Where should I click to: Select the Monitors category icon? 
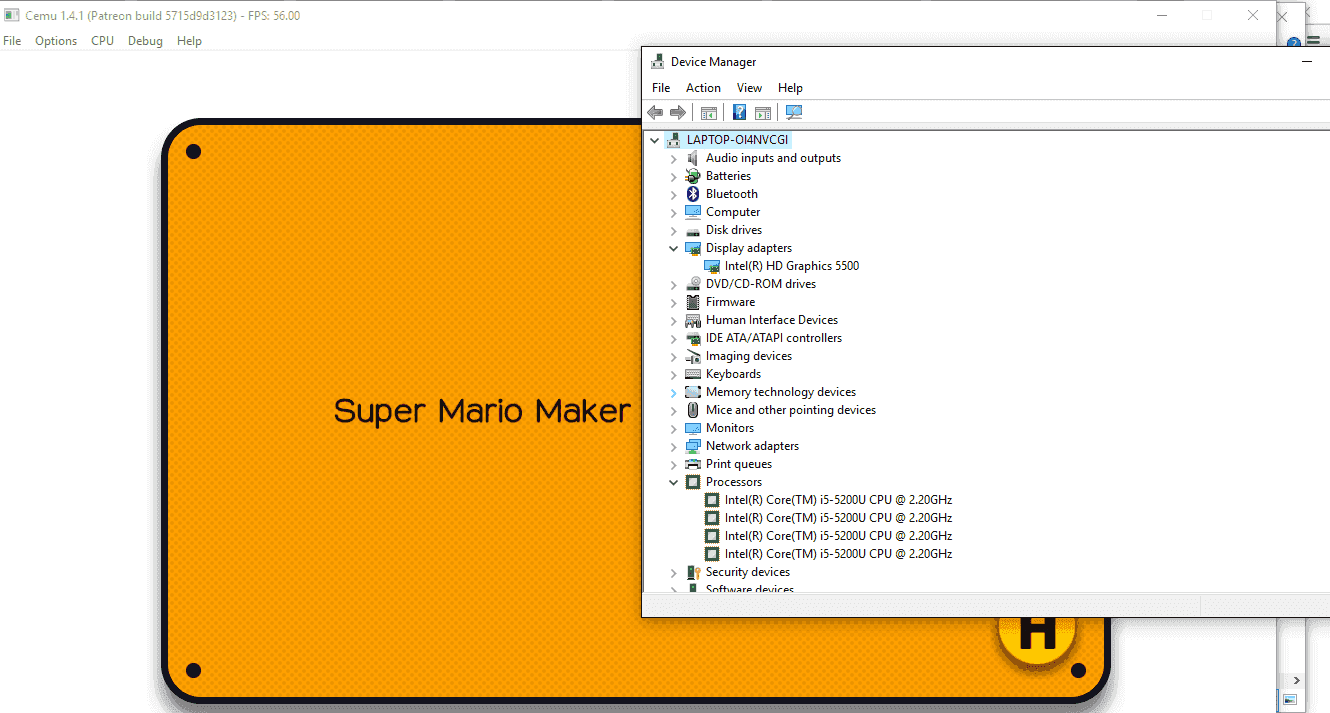click(x=693, y=428)
